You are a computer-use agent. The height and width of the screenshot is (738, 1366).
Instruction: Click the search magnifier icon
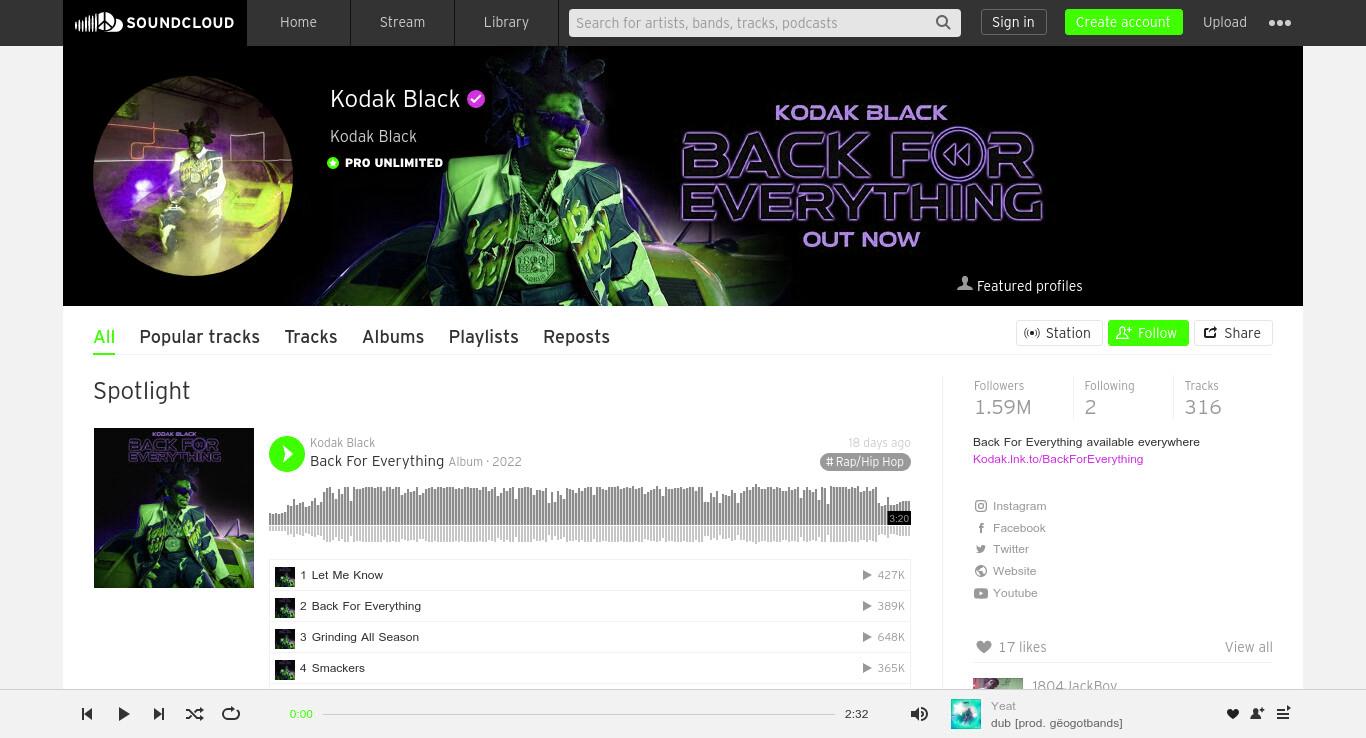(x=943, y=23)
